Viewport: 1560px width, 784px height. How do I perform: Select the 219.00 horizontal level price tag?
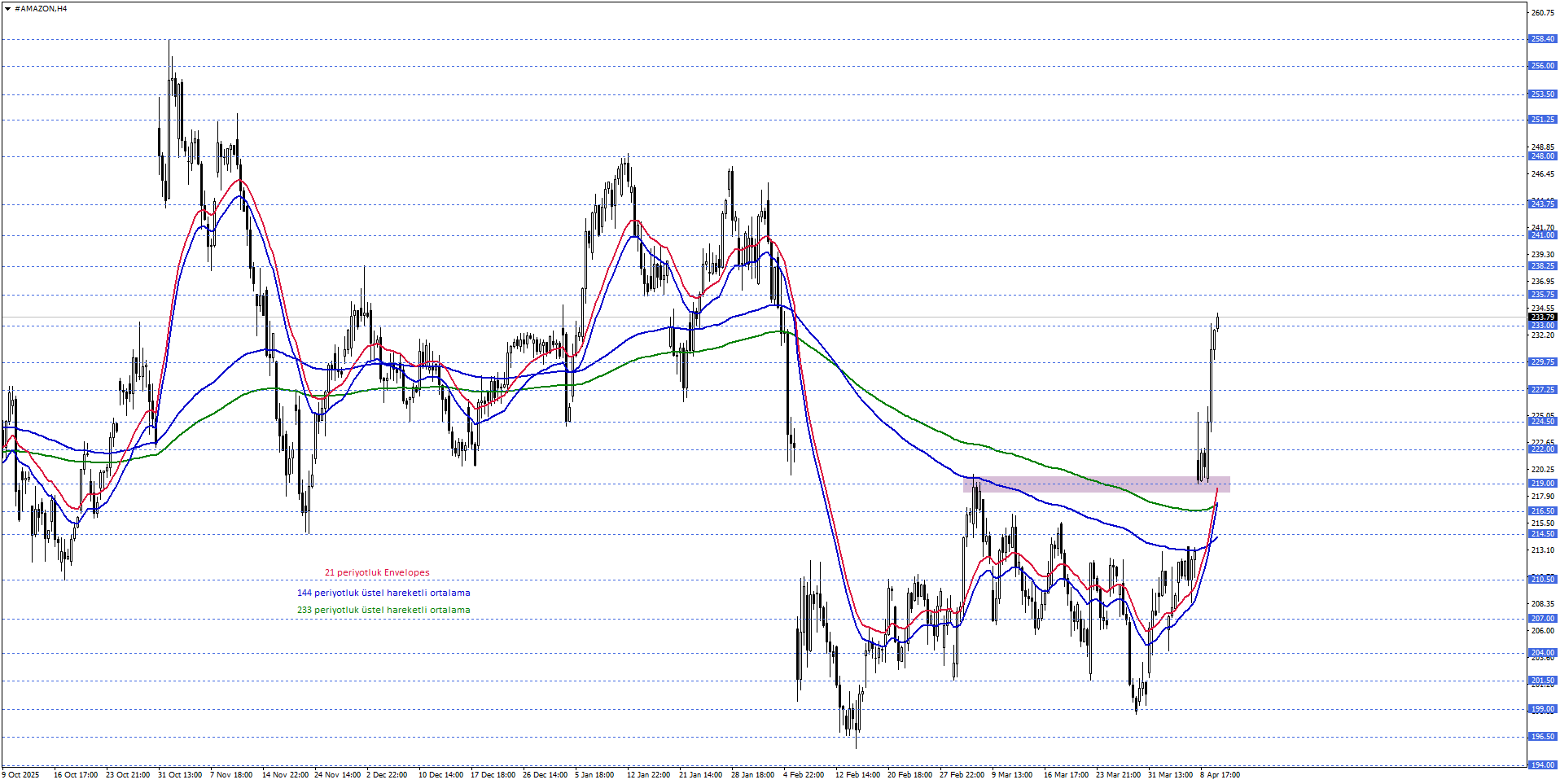coord(1542,484)
